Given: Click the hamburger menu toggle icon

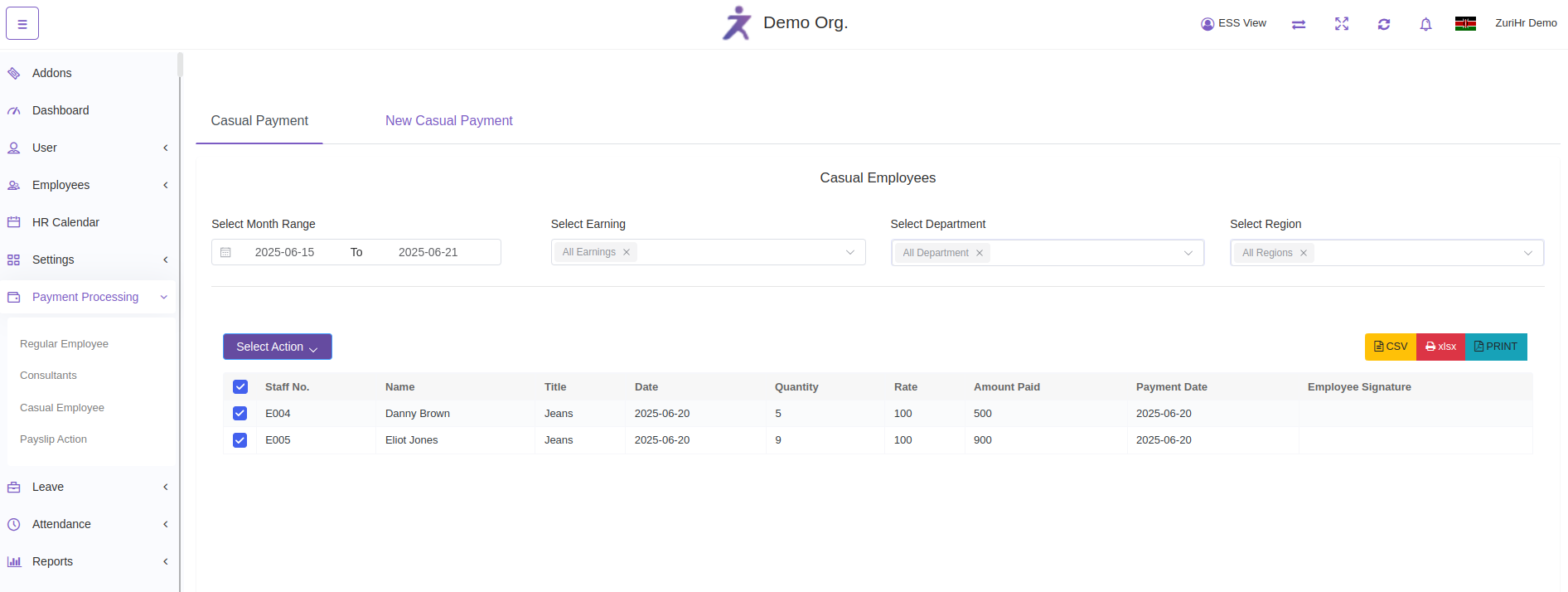Looking at the screenshot, I should point(22,24).
